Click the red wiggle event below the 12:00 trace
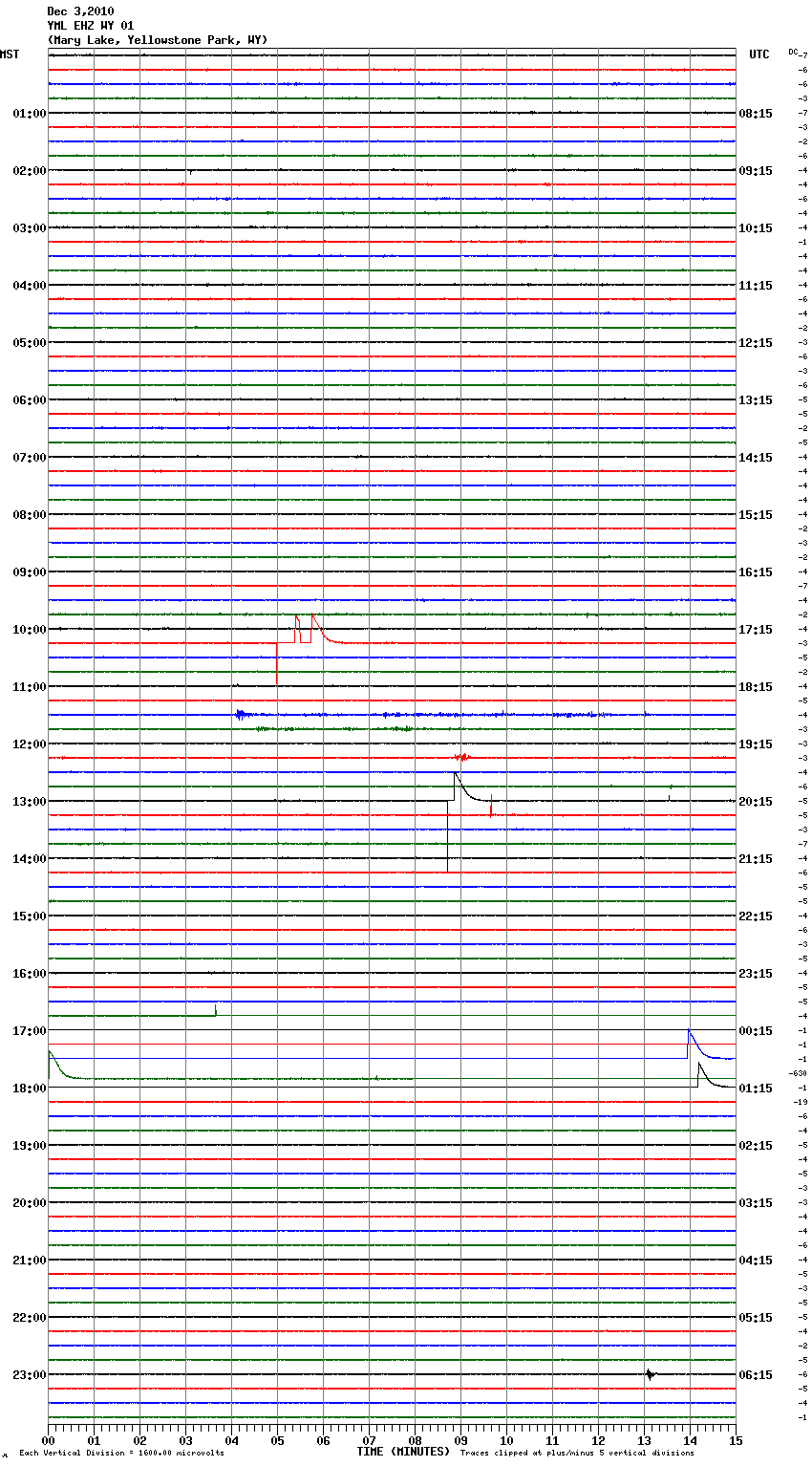The image size is (812, 1466). point(462,757)
